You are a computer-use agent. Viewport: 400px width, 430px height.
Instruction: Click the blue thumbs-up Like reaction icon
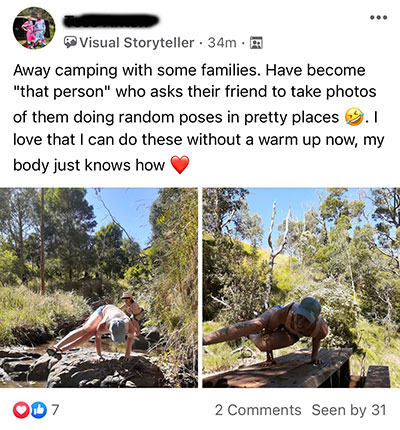[39, 410]
